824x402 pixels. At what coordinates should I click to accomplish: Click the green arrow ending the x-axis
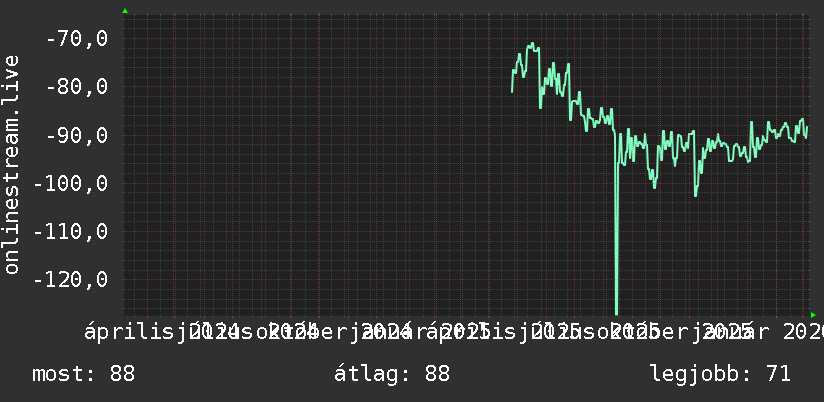813,315
